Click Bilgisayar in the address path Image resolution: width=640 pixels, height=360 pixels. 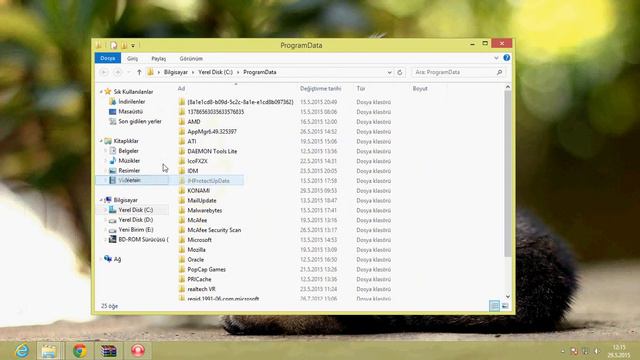[x=176, y=72]
